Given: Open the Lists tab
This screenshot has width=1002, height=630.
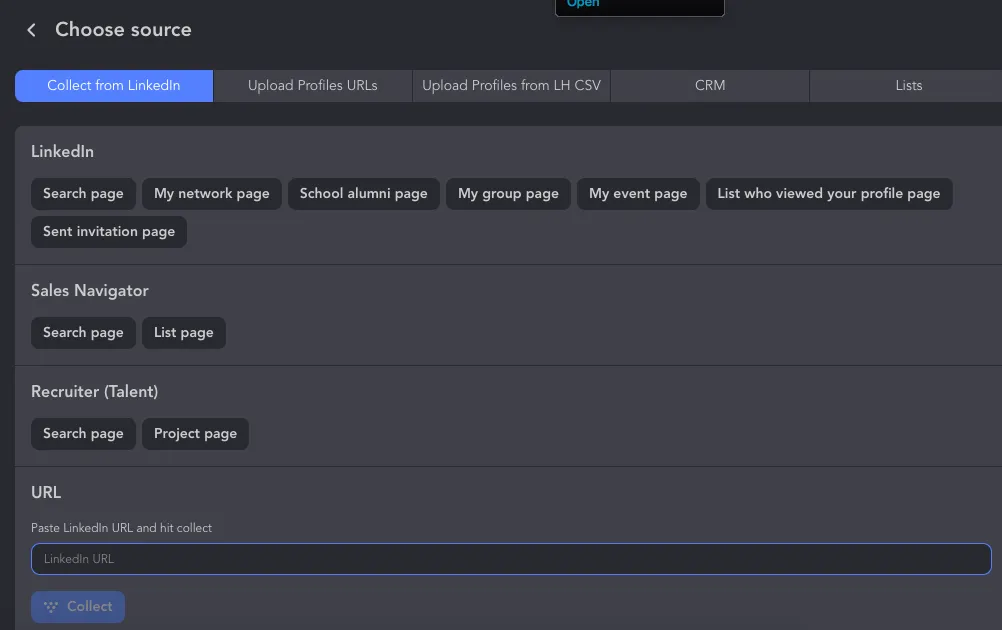Looking at the screenshot, I should click(908, 86).
